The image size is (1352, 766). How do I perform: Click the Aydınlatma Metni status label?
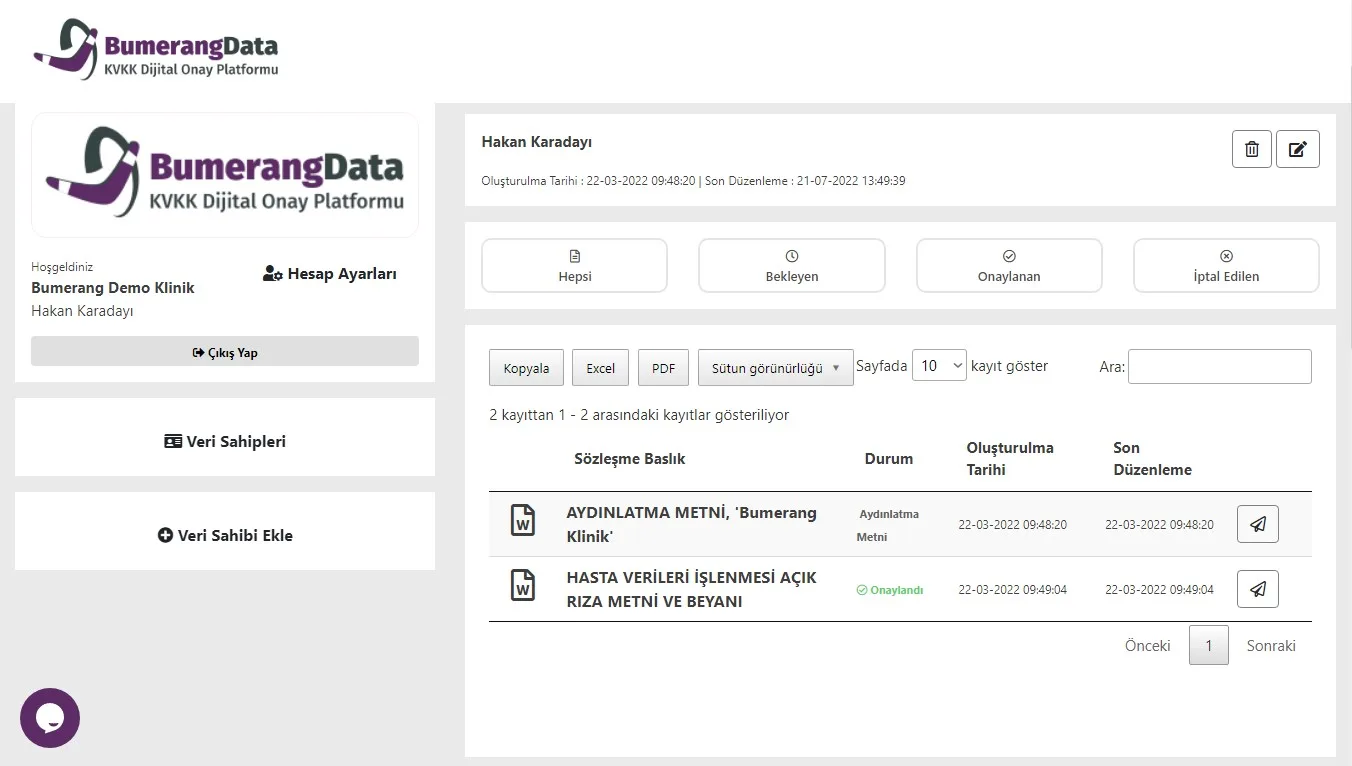pyautogui.click(x=888, y=525)
